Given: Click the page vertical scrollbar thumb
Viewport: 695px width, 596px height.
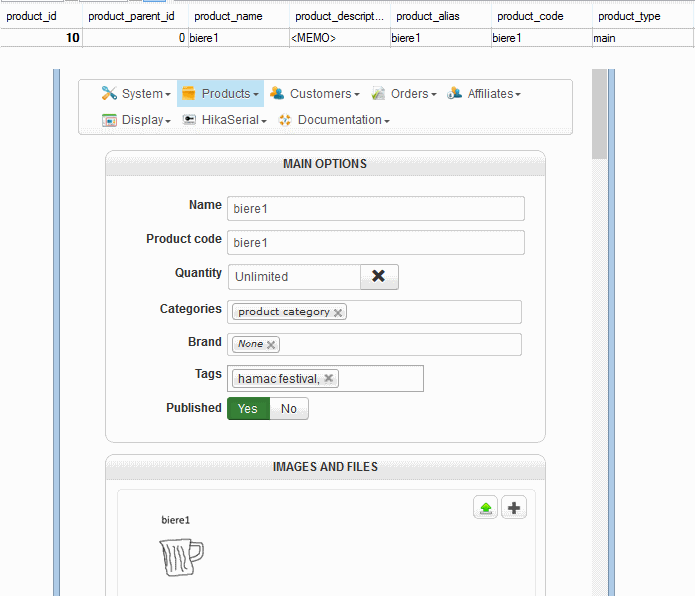Looking at the screenshot, I should click(599, 114).
